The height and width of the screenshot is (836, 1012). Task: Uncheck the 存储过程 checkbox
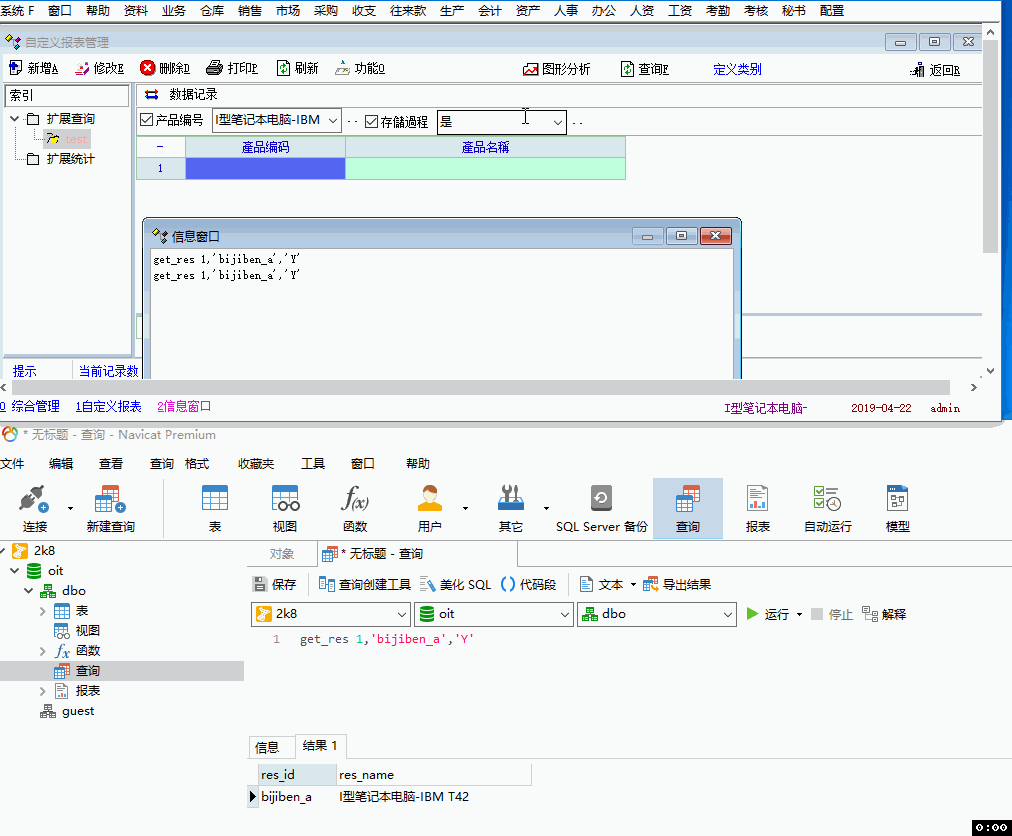[372, 122]
